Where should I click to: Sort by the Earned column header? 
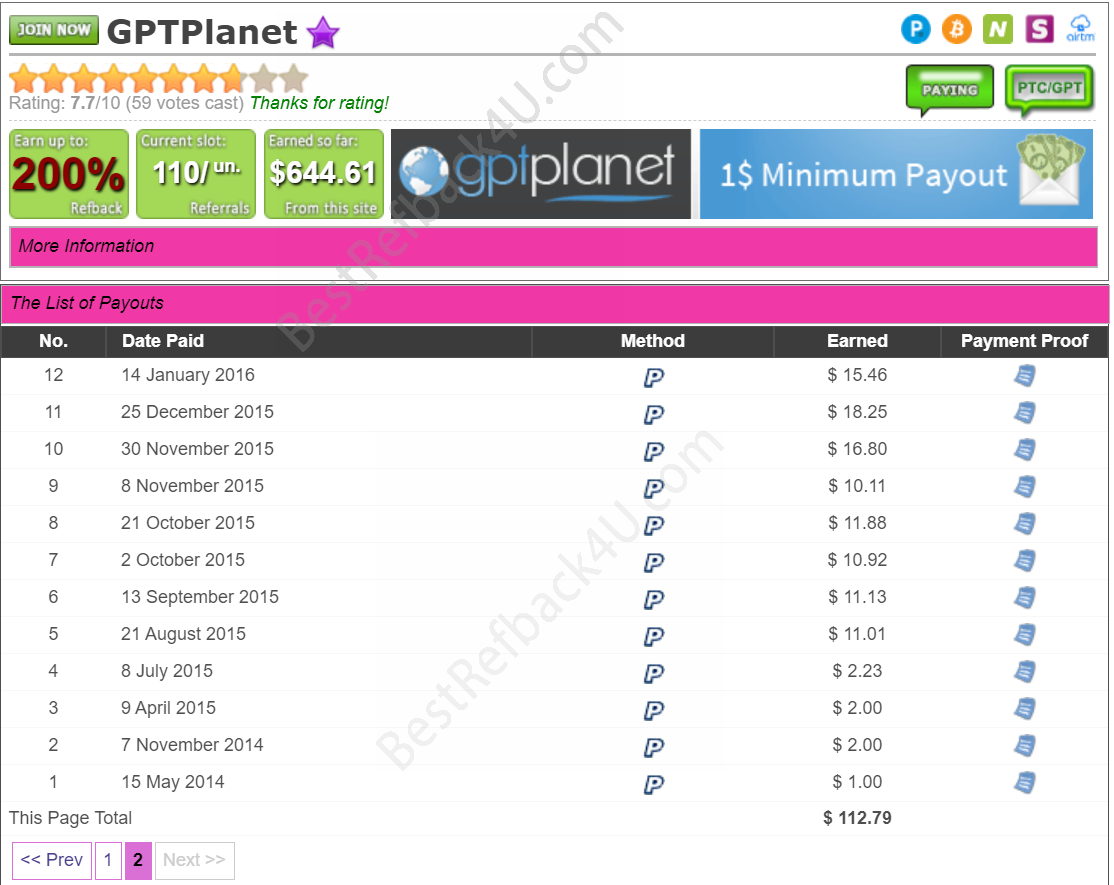click(858, 341)
